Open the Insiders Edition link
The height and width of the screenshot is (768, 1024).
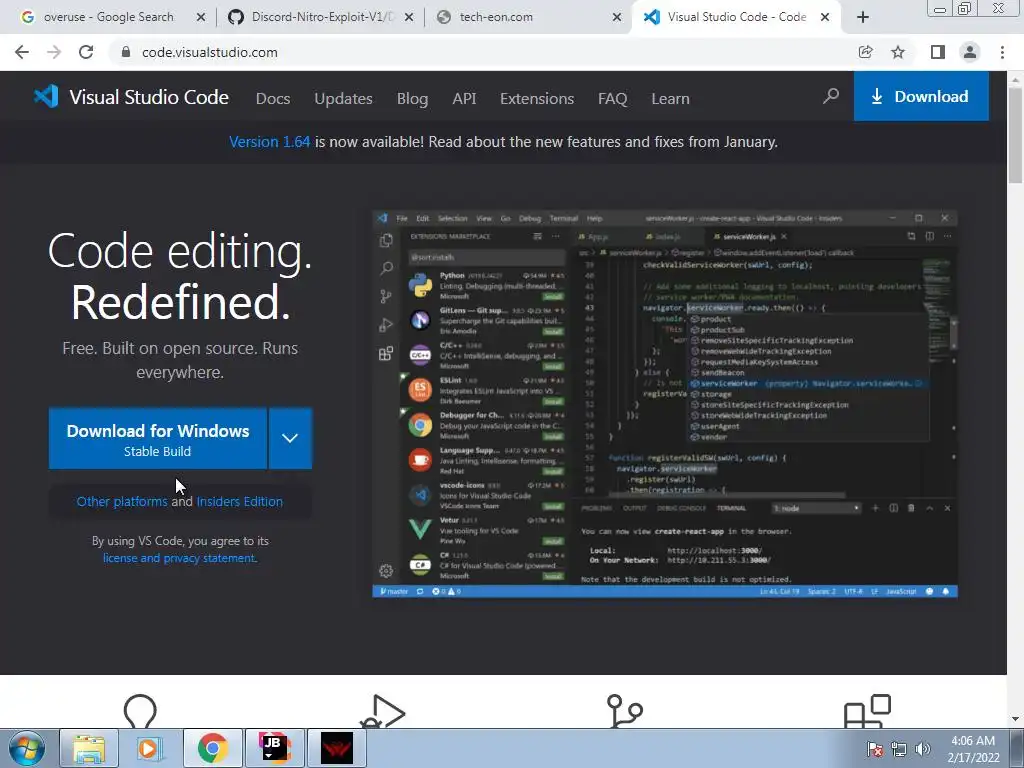pos(240,502)
